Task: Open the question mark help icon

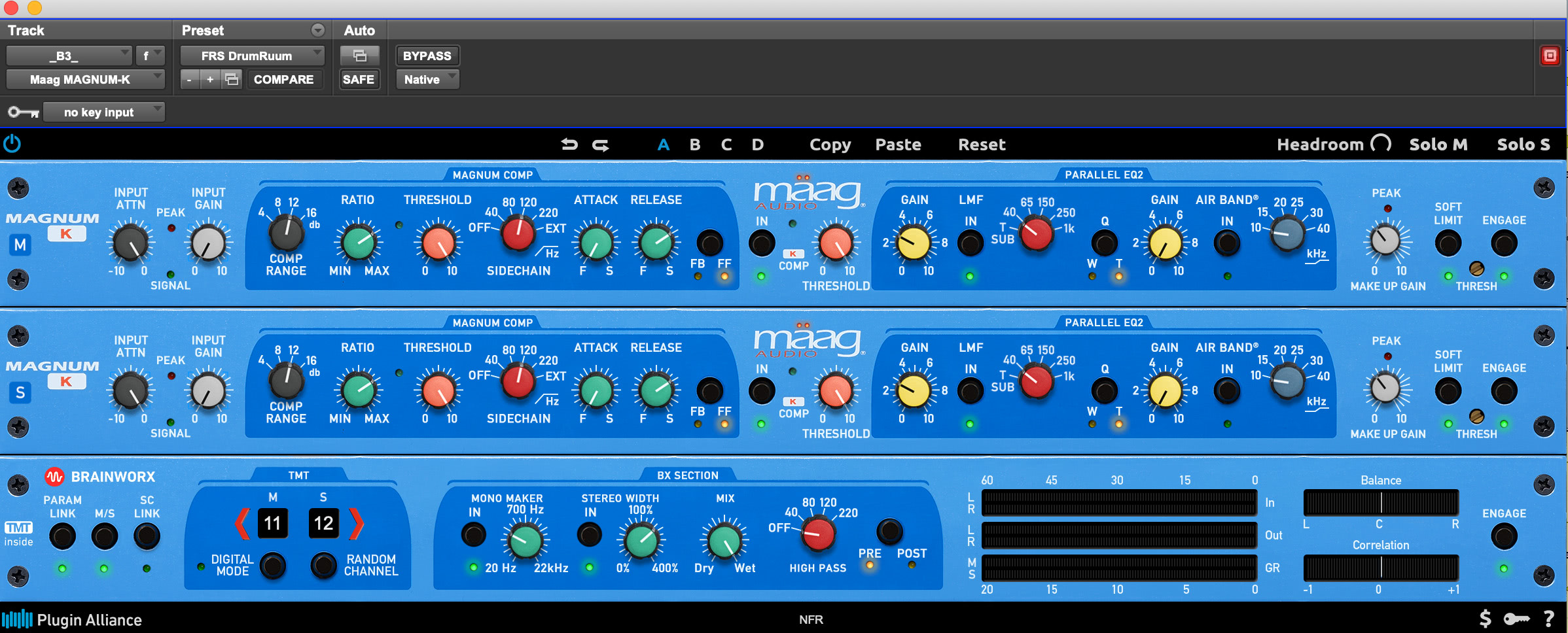Action: (x=1549, y=619)
